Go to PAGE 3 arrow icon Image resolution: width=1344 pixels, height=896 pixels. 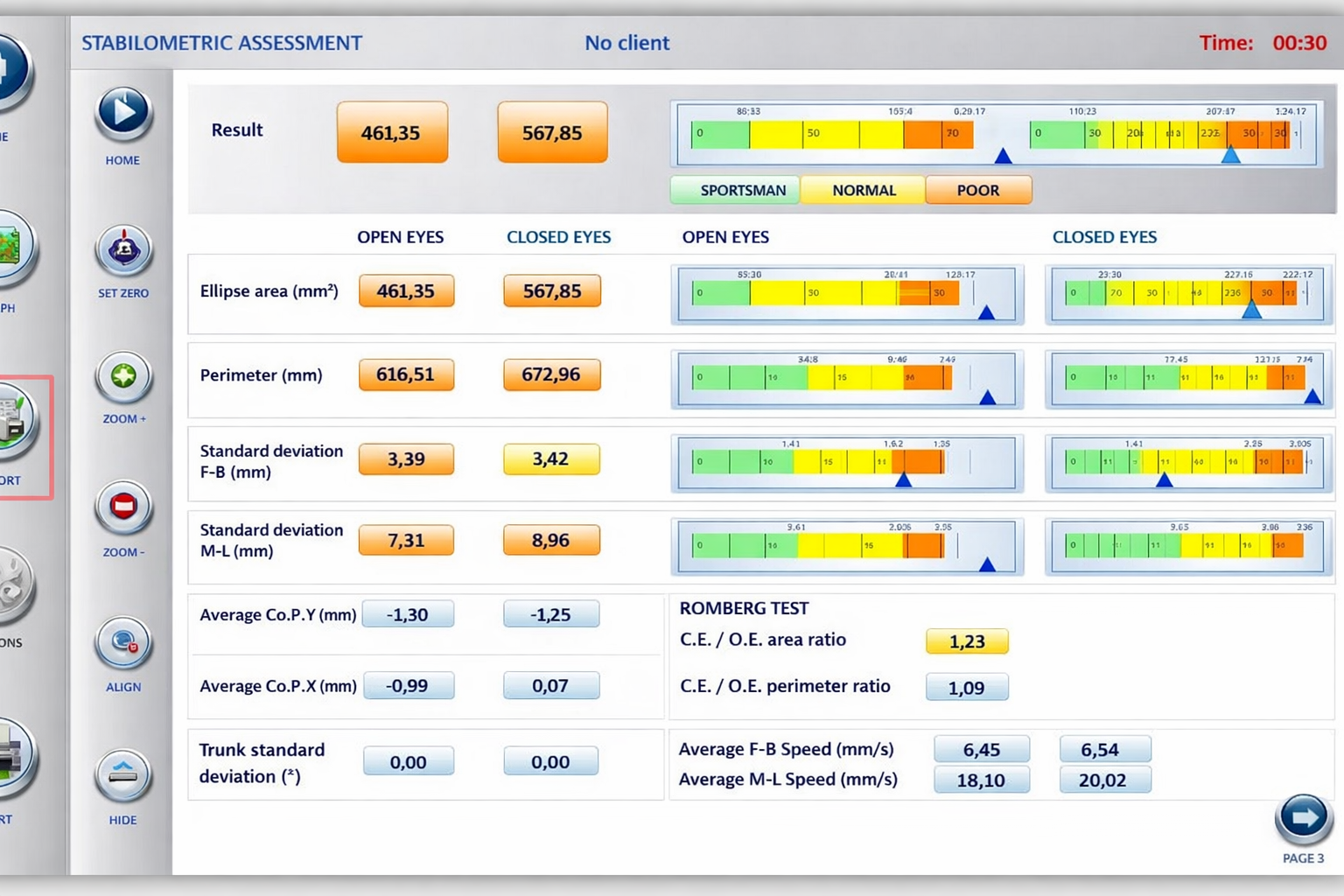tap(1304, 818)
